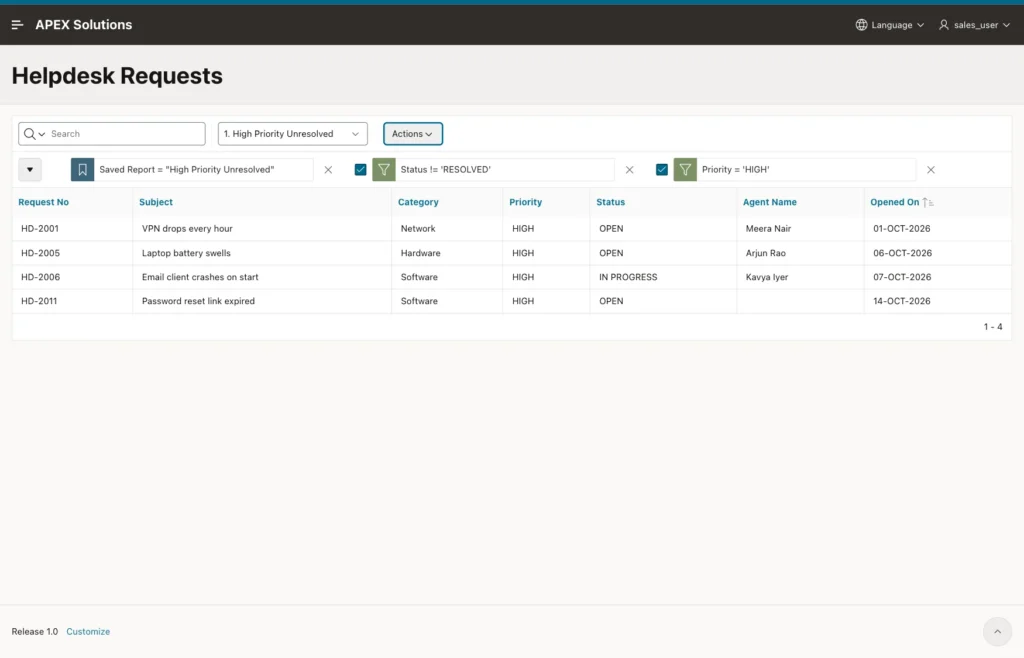Image resolution: width=1024 pixels, height=658 pixels.
Task: Click agent name Kavya Iyer
Action: coord(767,277)
